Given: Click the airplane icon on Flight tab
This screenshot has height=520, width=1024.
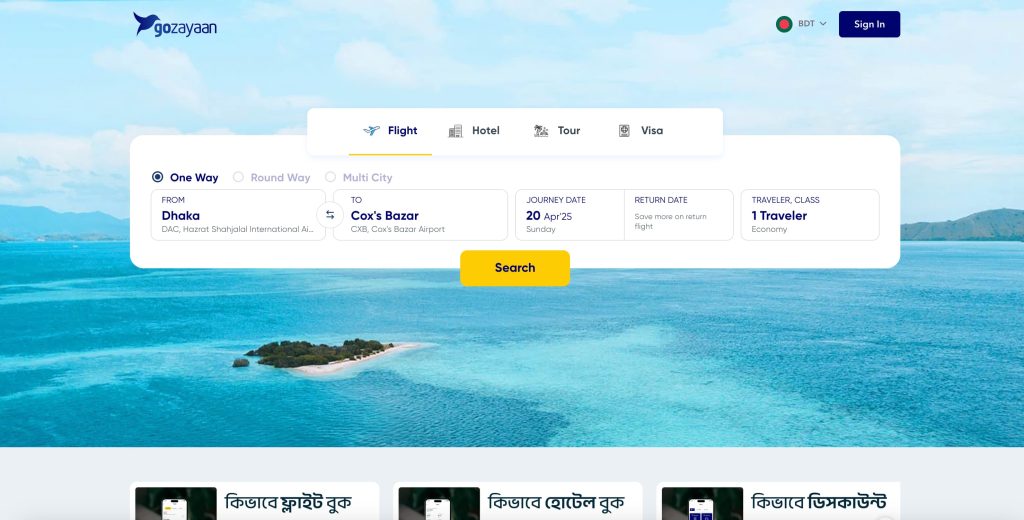Looking at the screenshot, I should (x=372, y=131).
